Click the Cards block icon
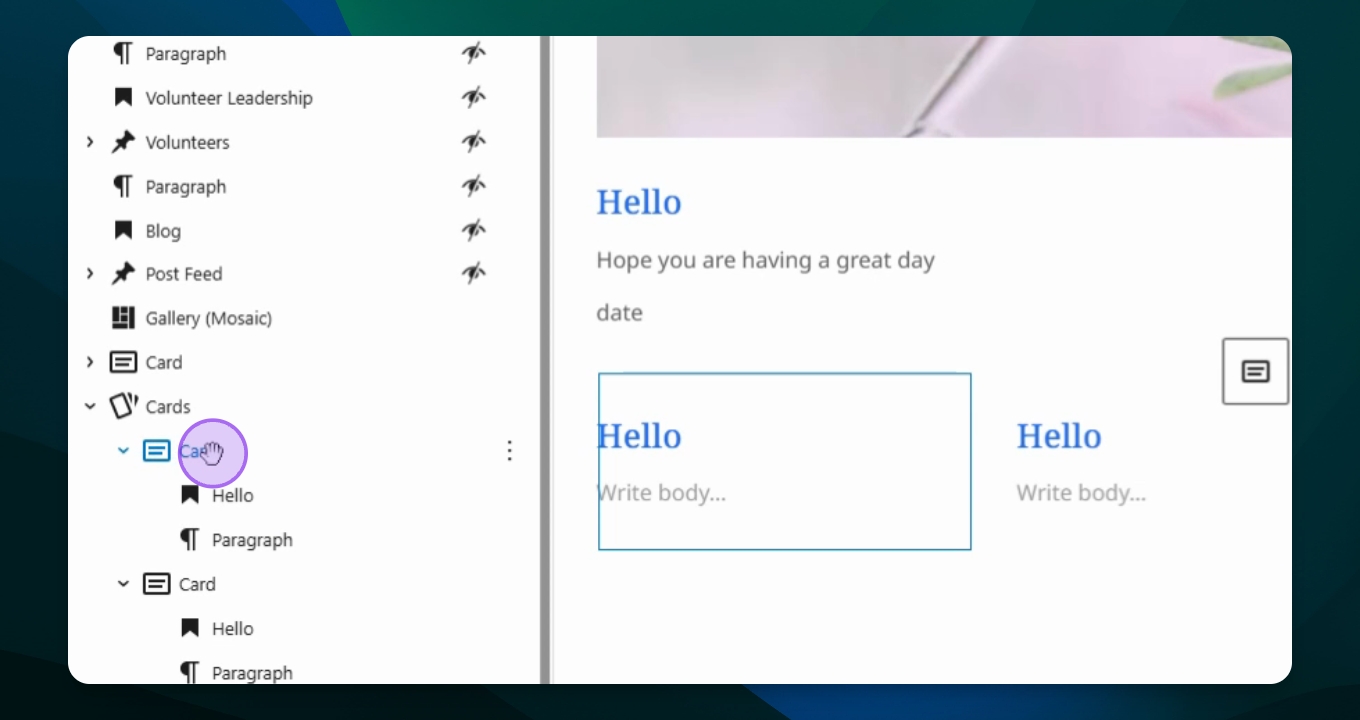This screenshot has width=1360, height=720. [x=124, y=406]
